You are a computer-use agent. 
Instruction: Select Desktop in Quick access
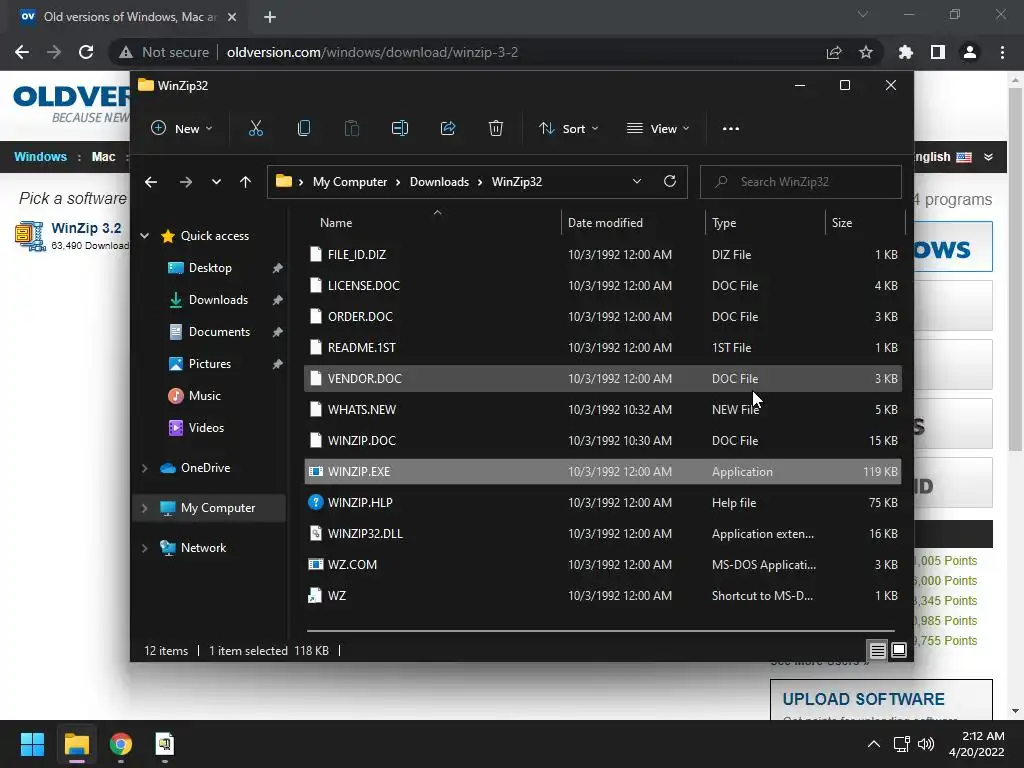point(210,268)
